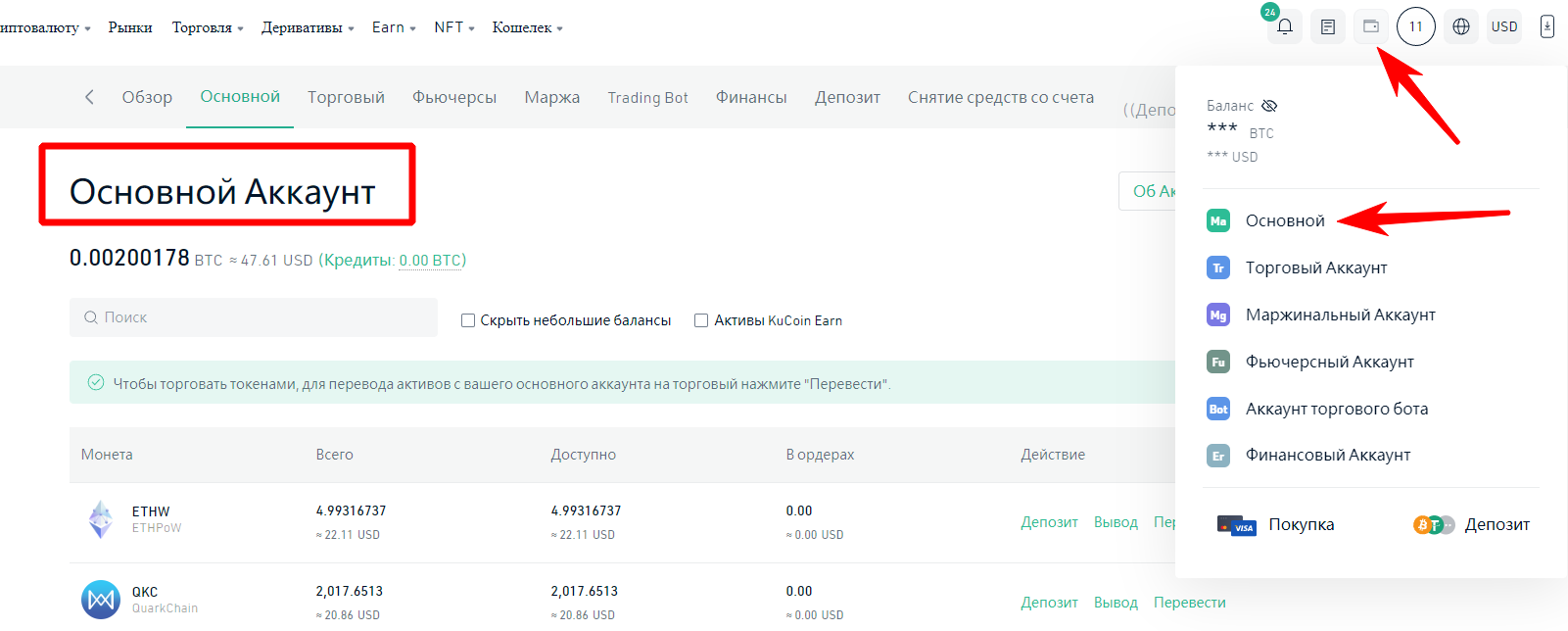The width and height of the screenshot is (1568, 631).
Task: Click the back chevron left of Обзор
Action: tap(89, 97)
